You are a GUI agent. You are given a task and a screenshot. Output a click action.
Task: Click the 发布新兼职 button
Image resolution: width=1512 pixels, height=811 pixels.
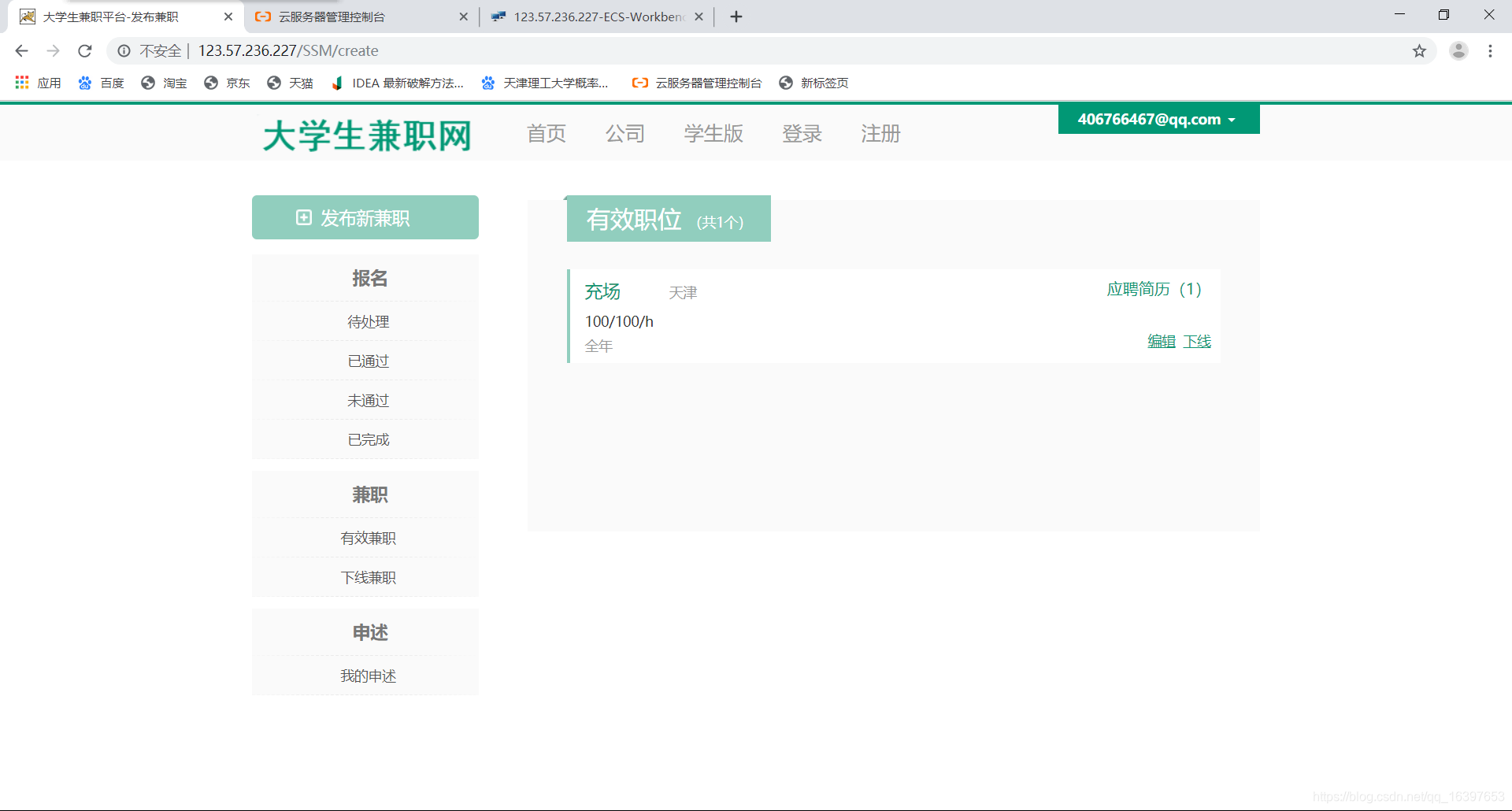(x=365, y=217)
